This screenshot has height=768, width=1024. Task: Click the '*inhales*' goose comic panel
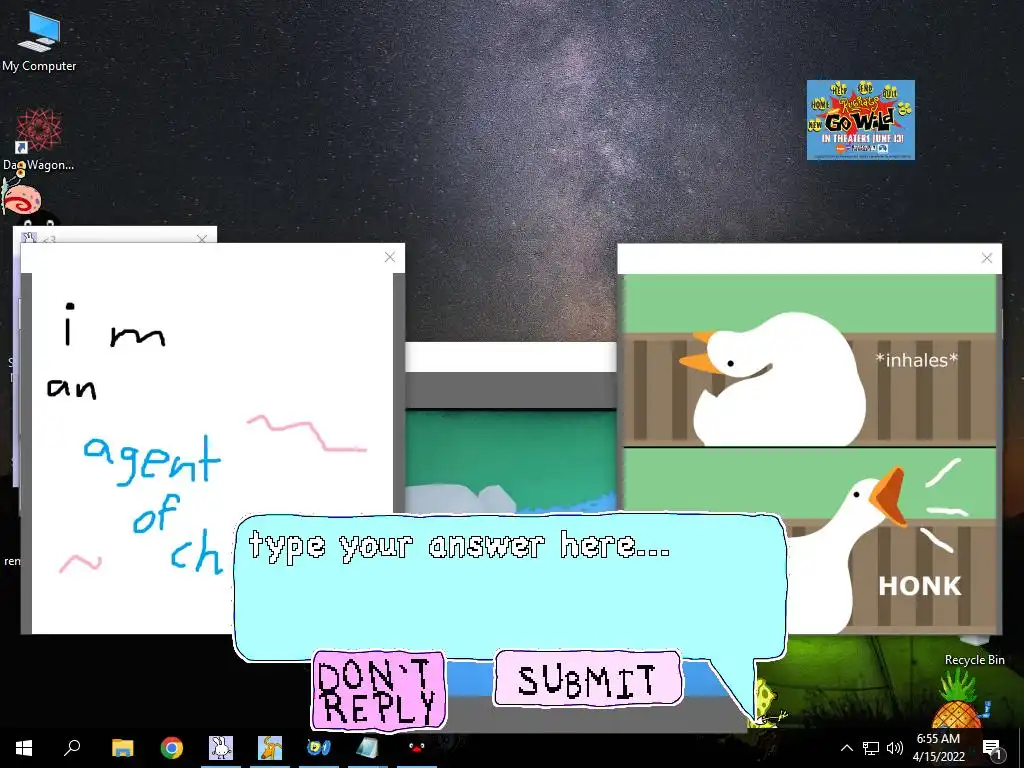tap(810, 360)
